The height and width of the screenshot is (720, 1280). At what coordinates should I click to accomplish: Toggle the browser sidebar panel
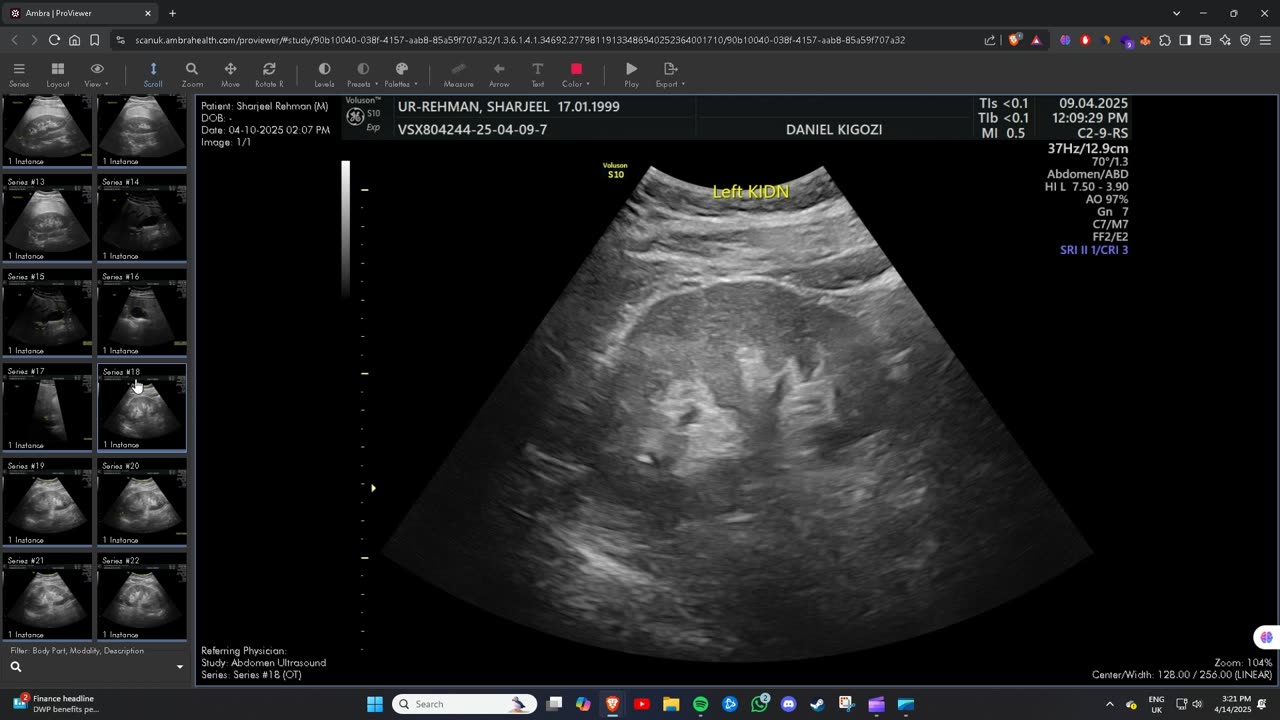[x=1185, y=40]
